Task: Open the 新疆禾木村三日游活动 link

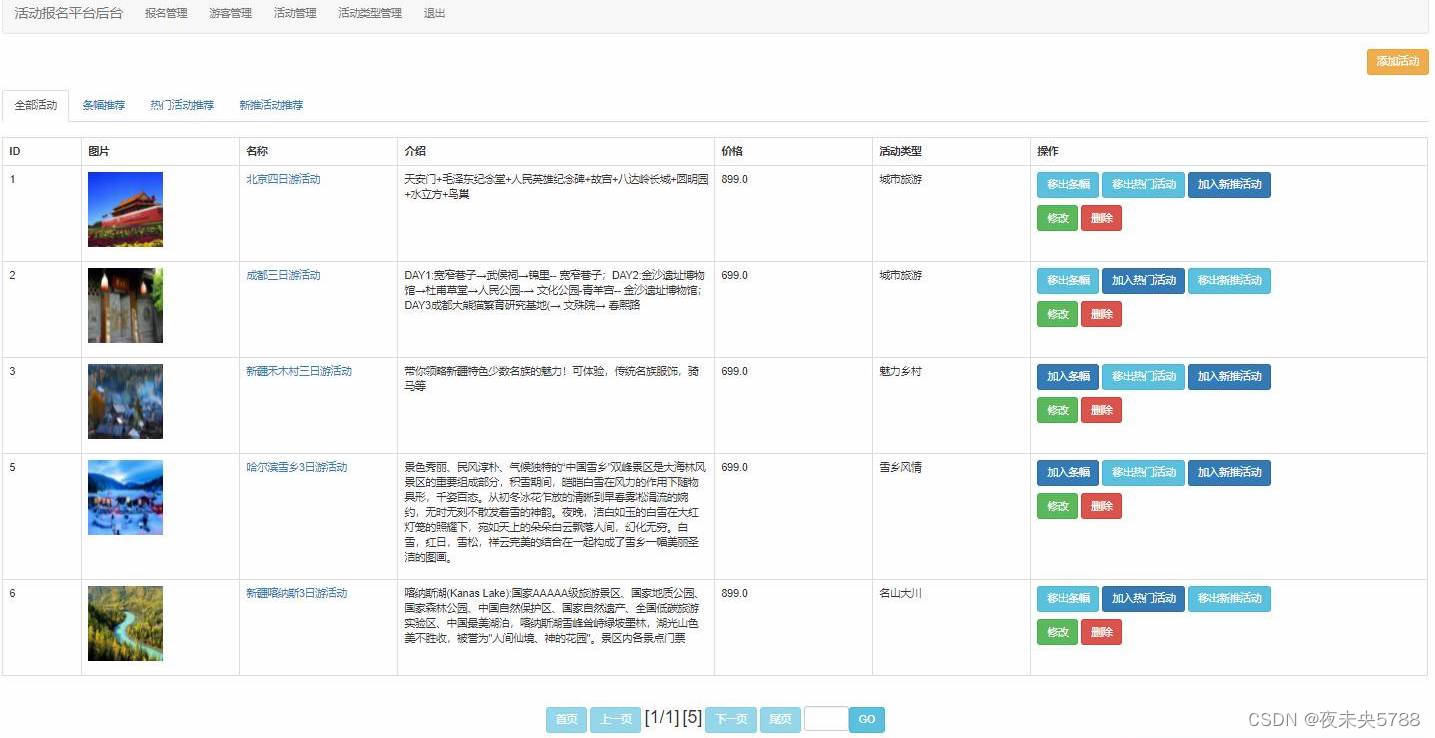Action: [x=299, y=371]
